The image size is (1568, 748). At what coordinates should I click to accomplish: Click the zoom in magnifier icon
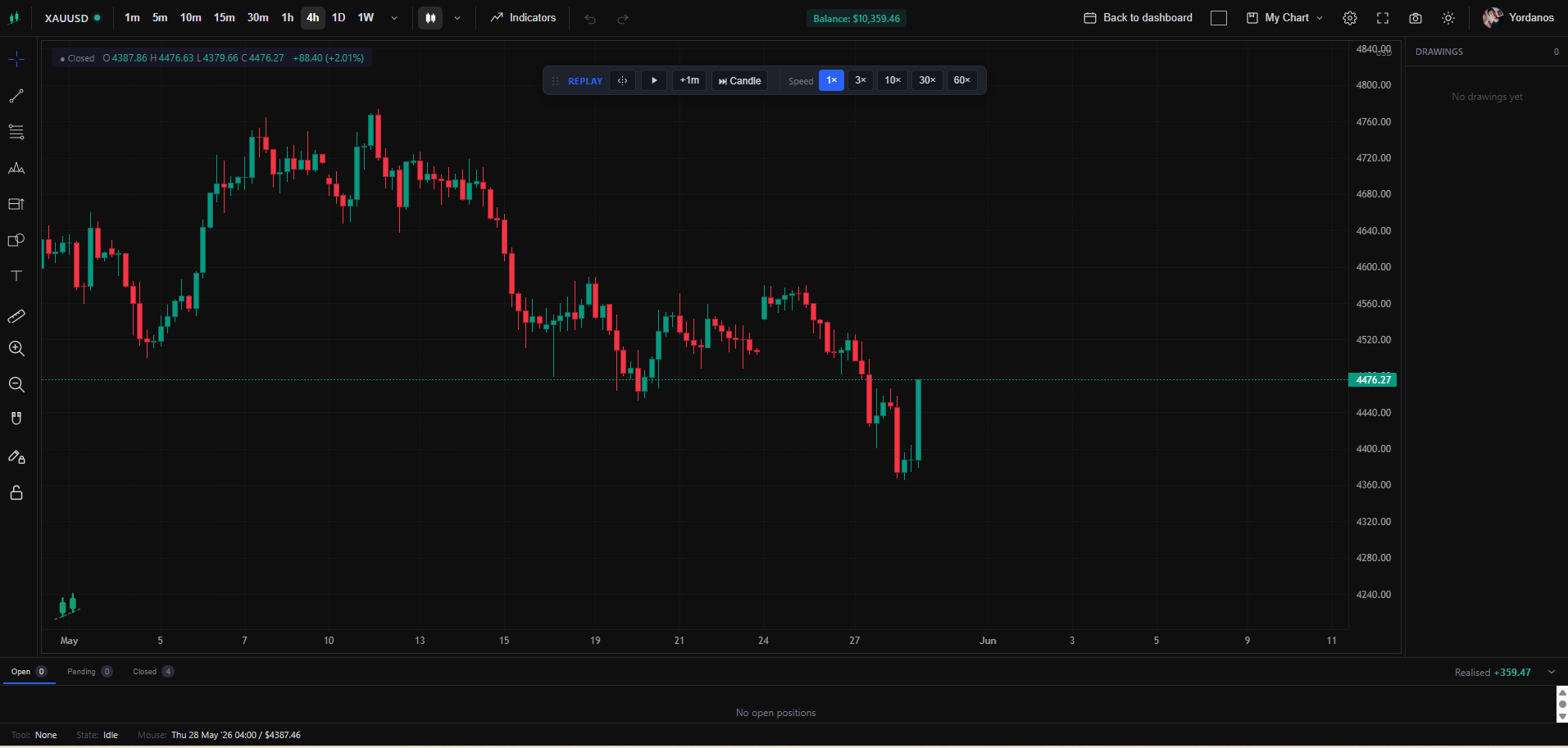point(16,348)
